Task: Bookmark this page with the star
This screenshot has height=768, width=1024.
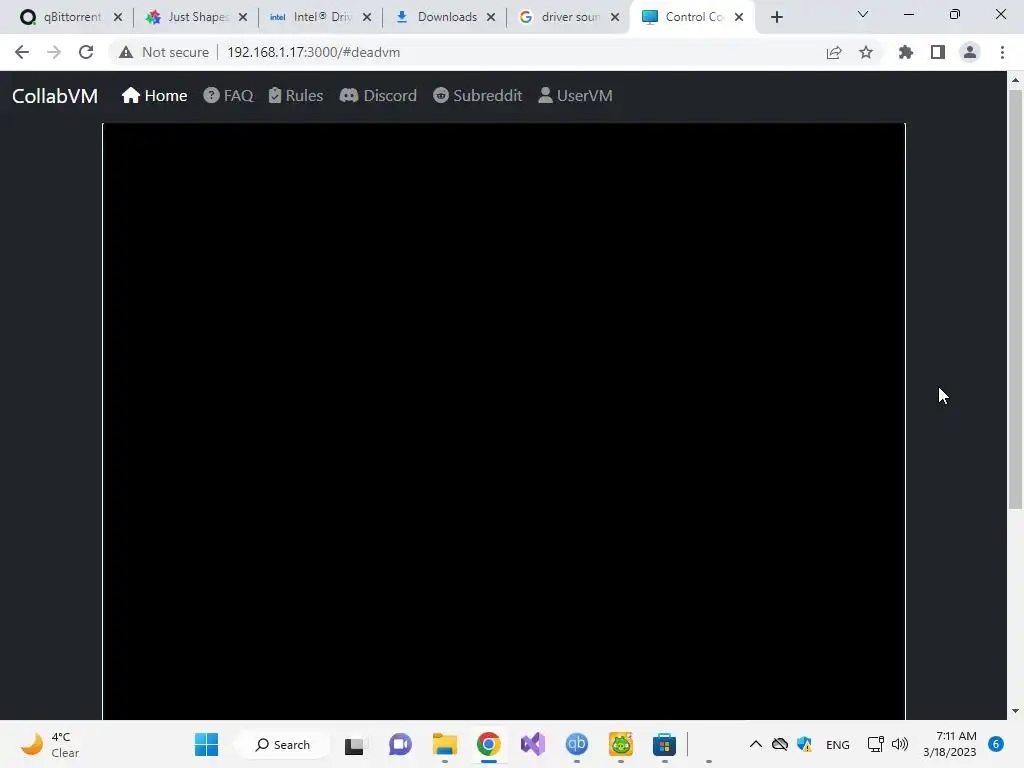Action: [x=866, y=52]
